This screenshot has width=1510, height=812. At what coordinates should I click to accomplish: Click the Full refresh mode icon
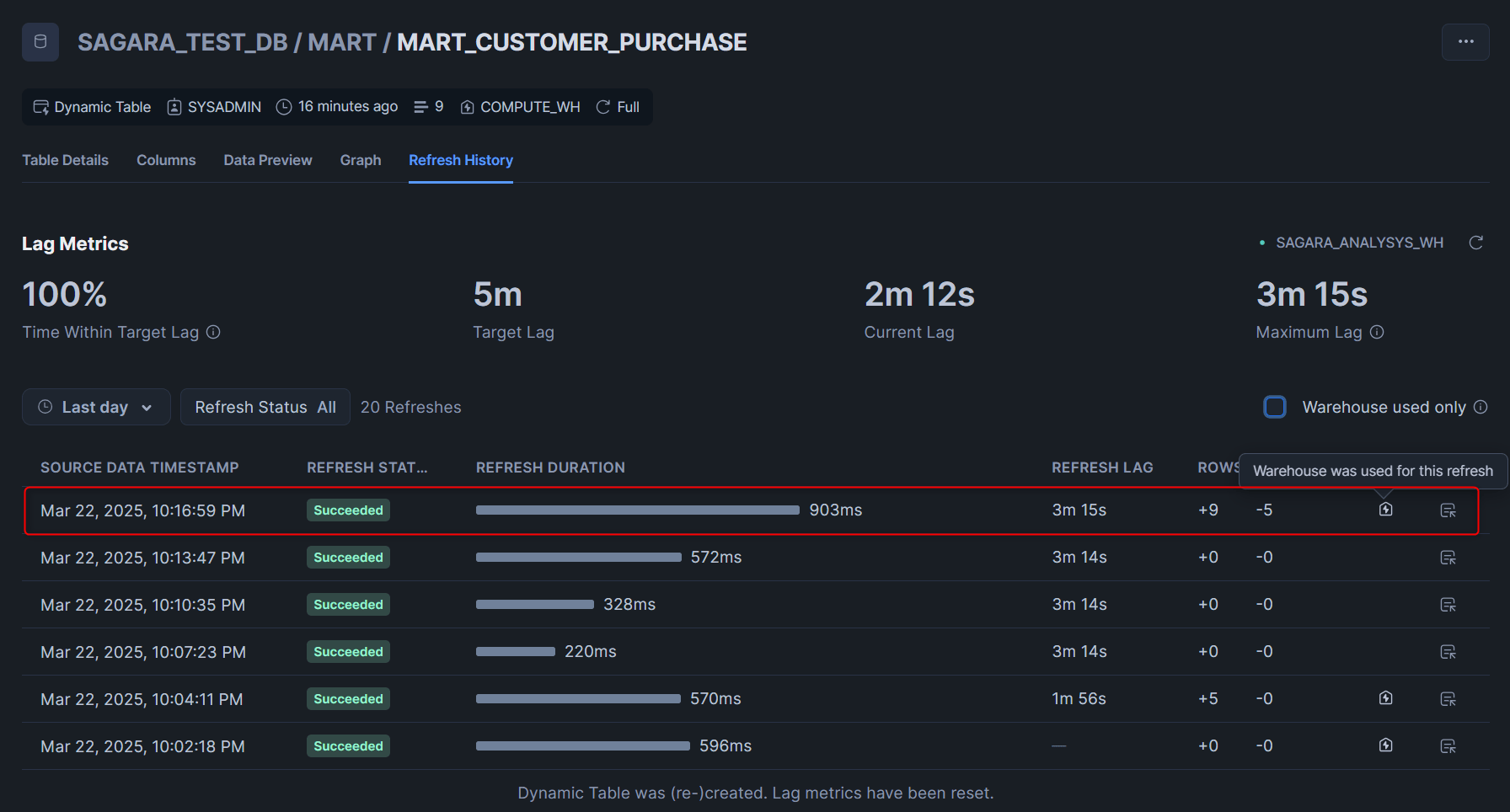tap(603, 107)
